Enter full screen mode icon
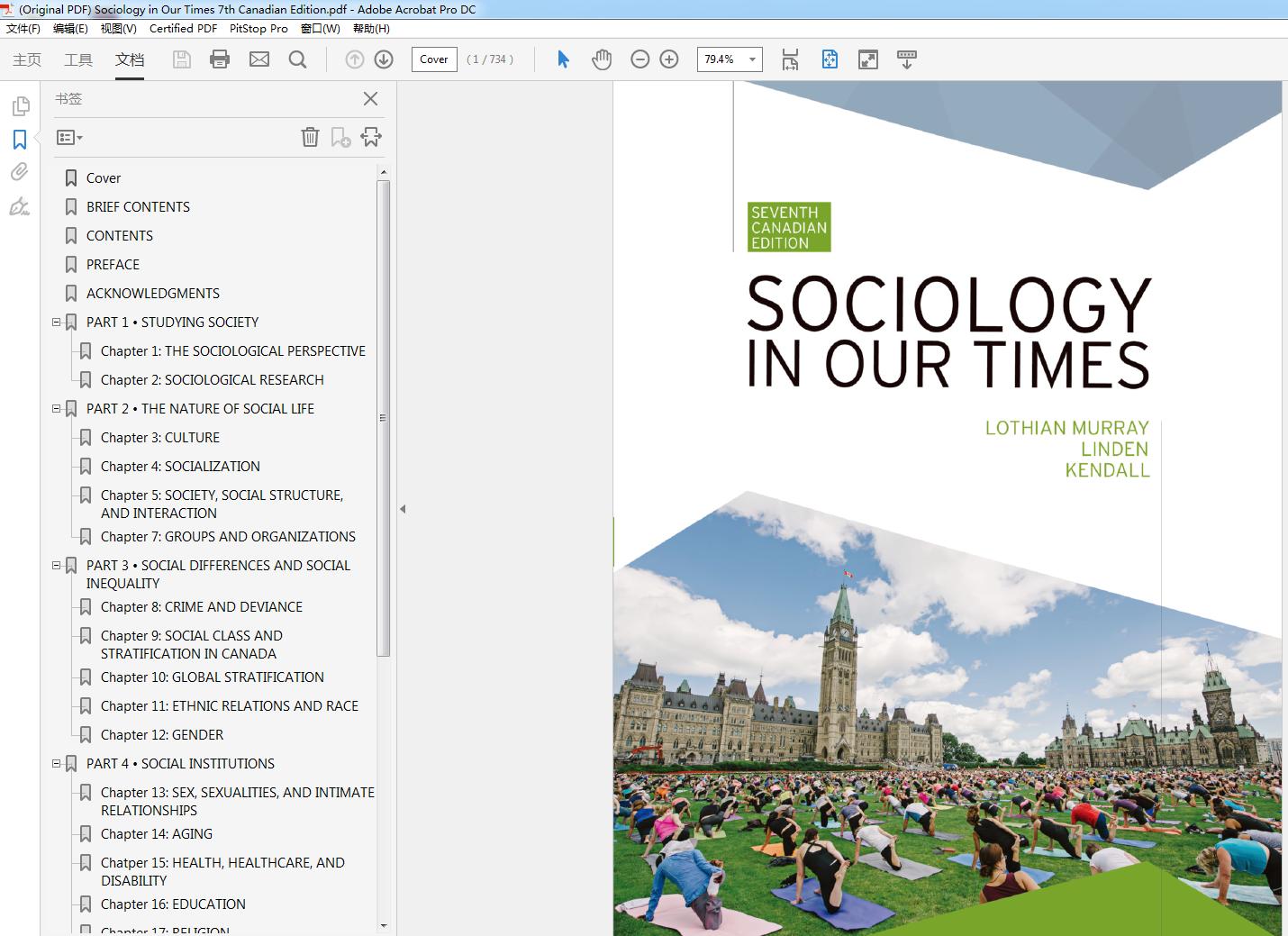Viewport: 1288px width, 936px height. click(x=868, y=59)
